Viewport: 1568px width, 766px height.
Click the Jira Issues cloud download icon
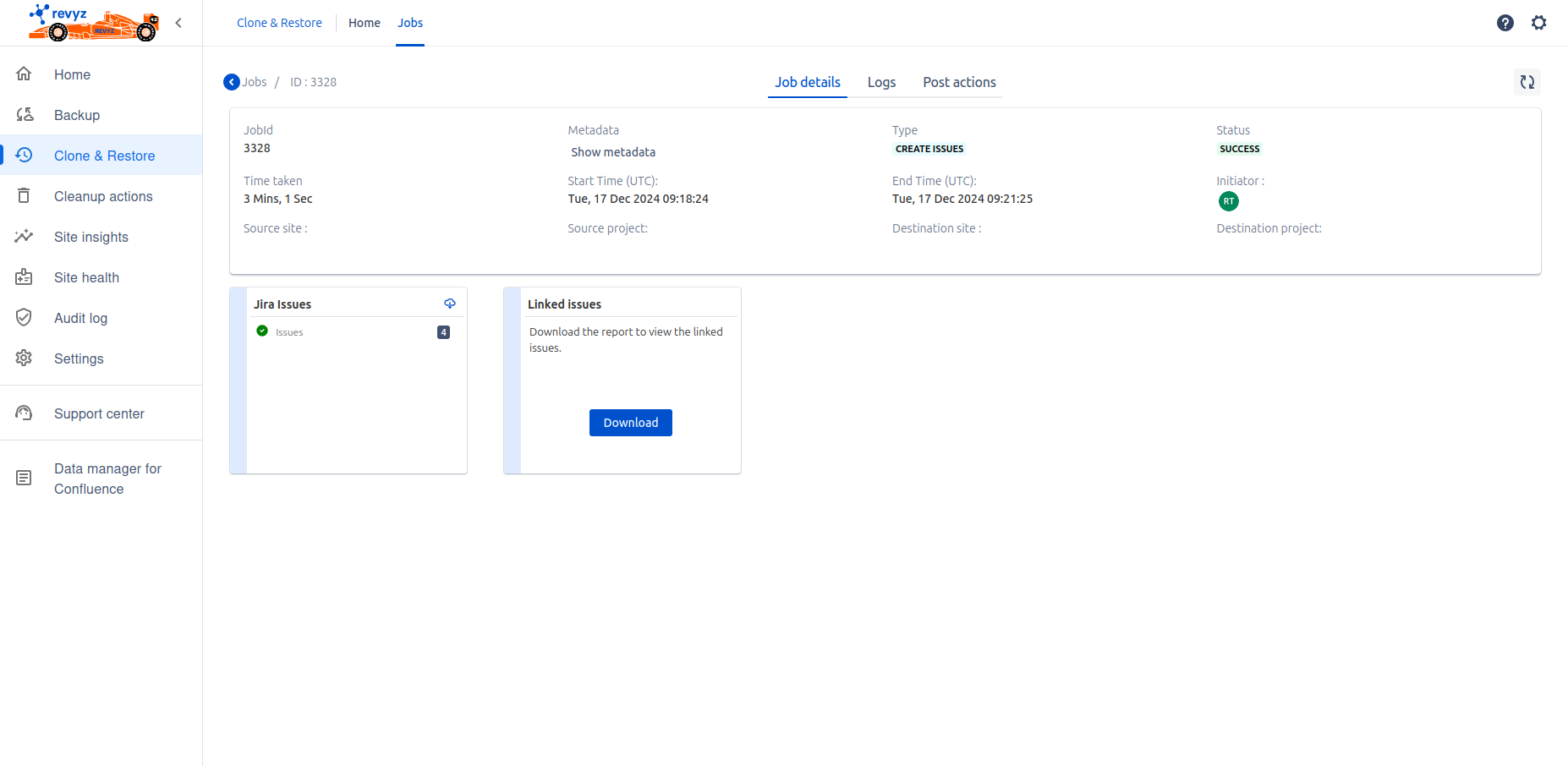[x=450, y=304]
